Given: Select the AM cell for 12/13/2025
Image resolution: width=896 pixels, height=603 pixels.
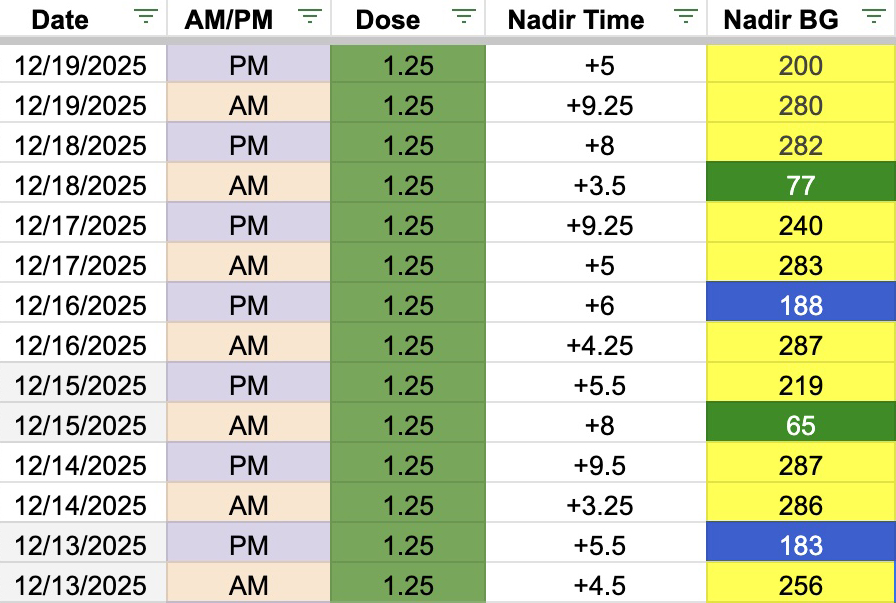Looking at the screenshot, I should tap(248, 586).
